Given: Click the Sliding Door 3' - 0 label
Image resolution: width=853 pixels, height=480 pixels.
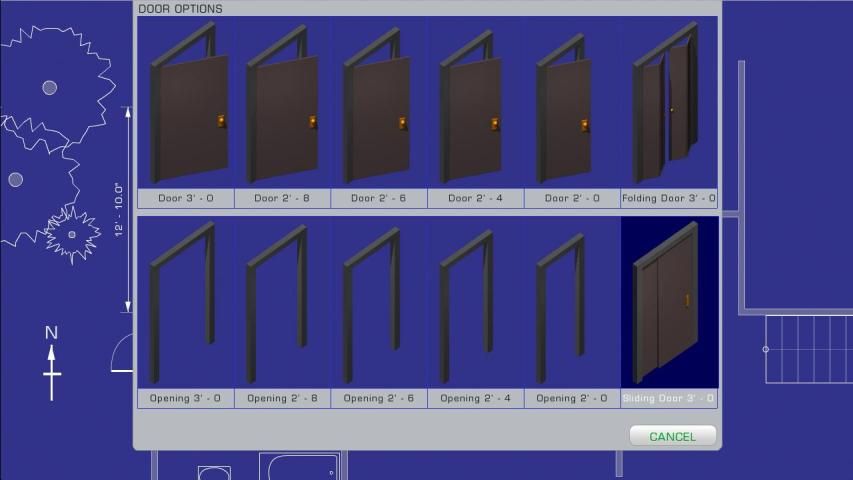Looking at the screenshot, I should point(669,398).
